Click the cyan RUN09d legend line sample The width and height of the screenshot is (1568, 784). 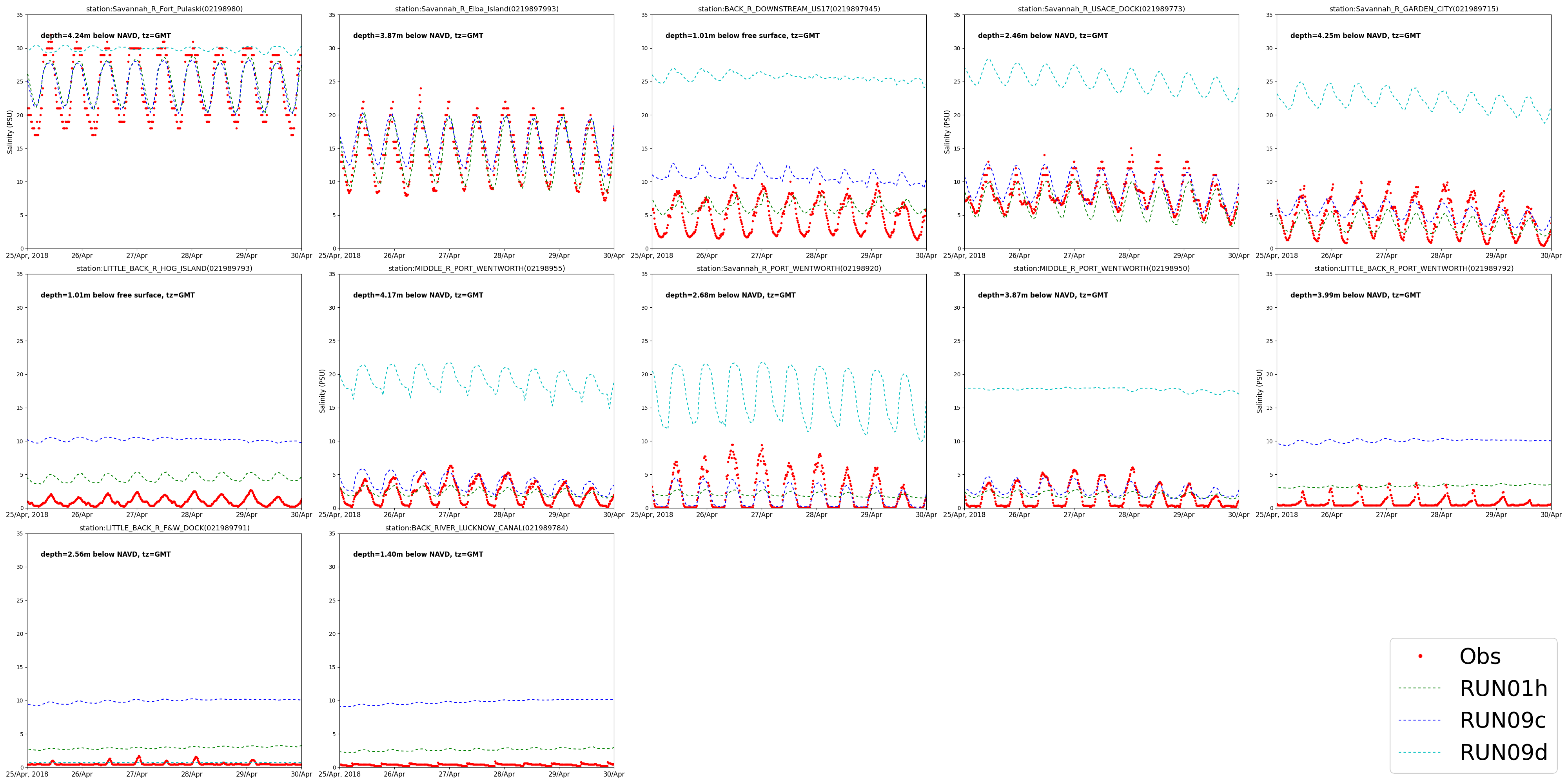click(x=1420, y=752)
